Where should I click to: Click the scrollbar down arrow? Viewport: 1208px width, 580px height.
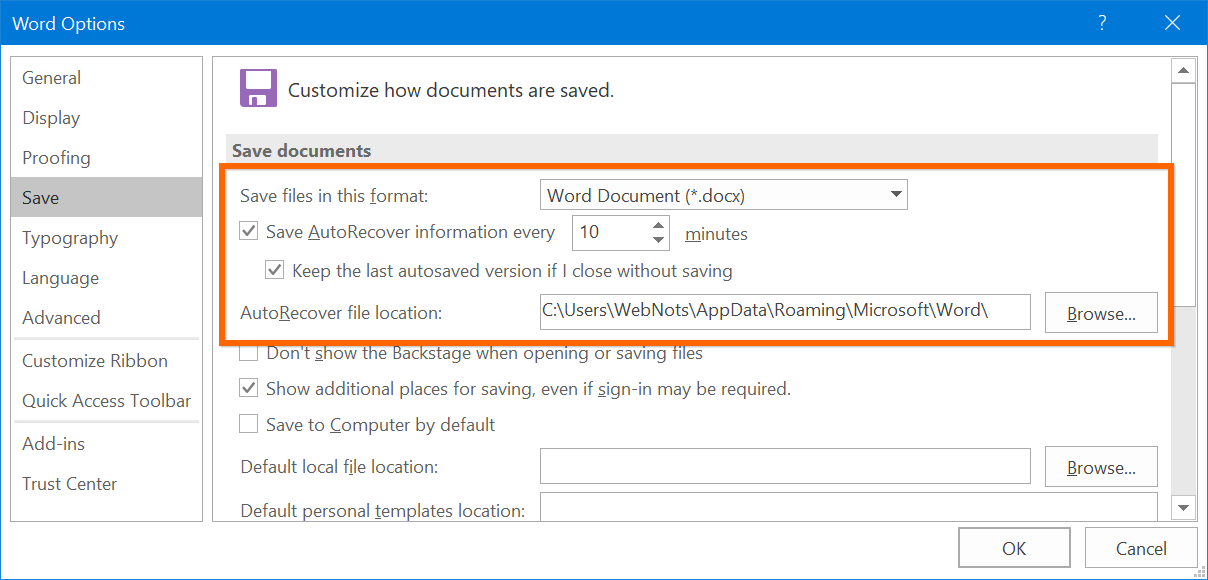(x=1184, y=507)
